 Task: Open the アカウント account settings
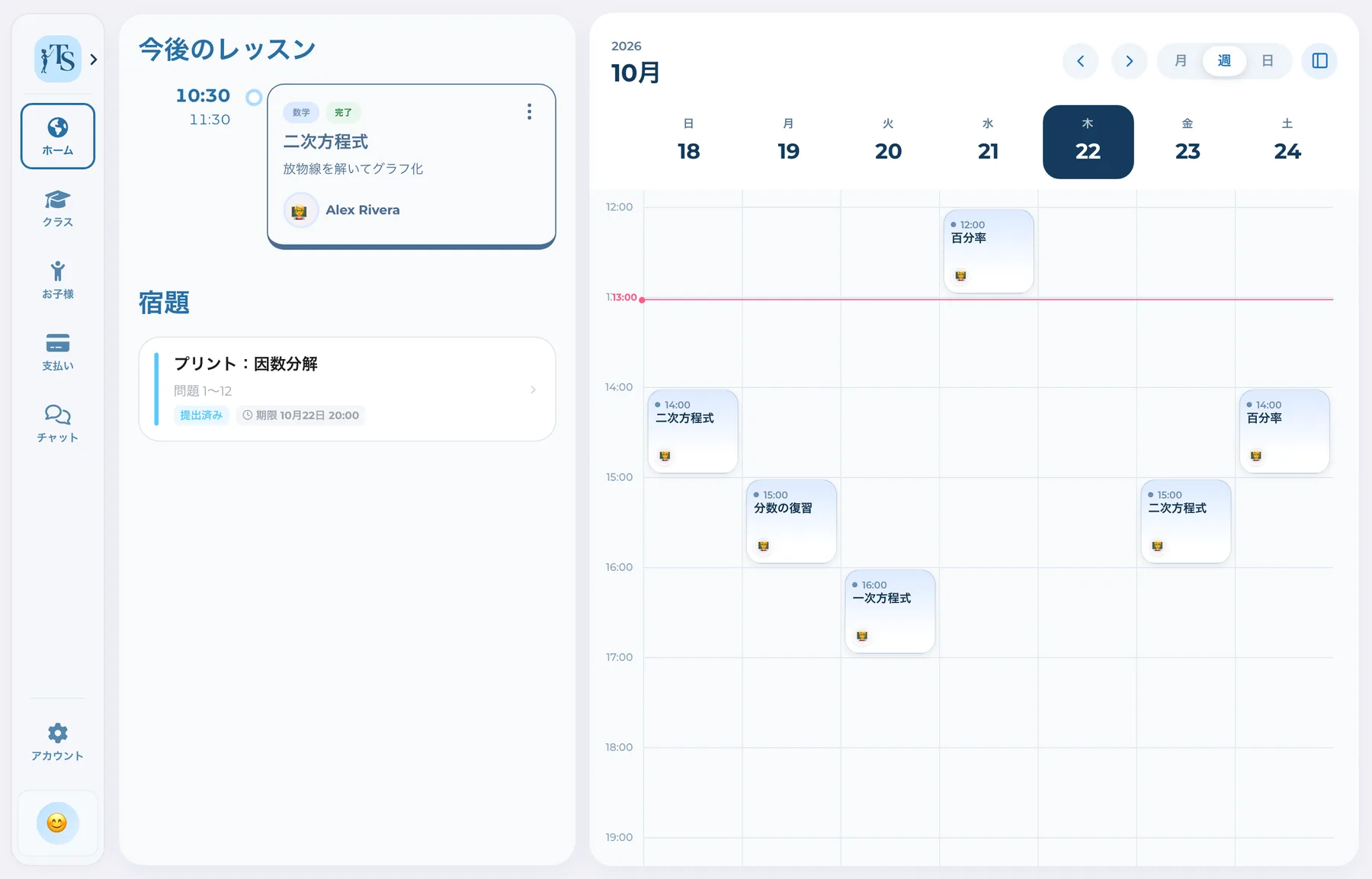[58, 742]
